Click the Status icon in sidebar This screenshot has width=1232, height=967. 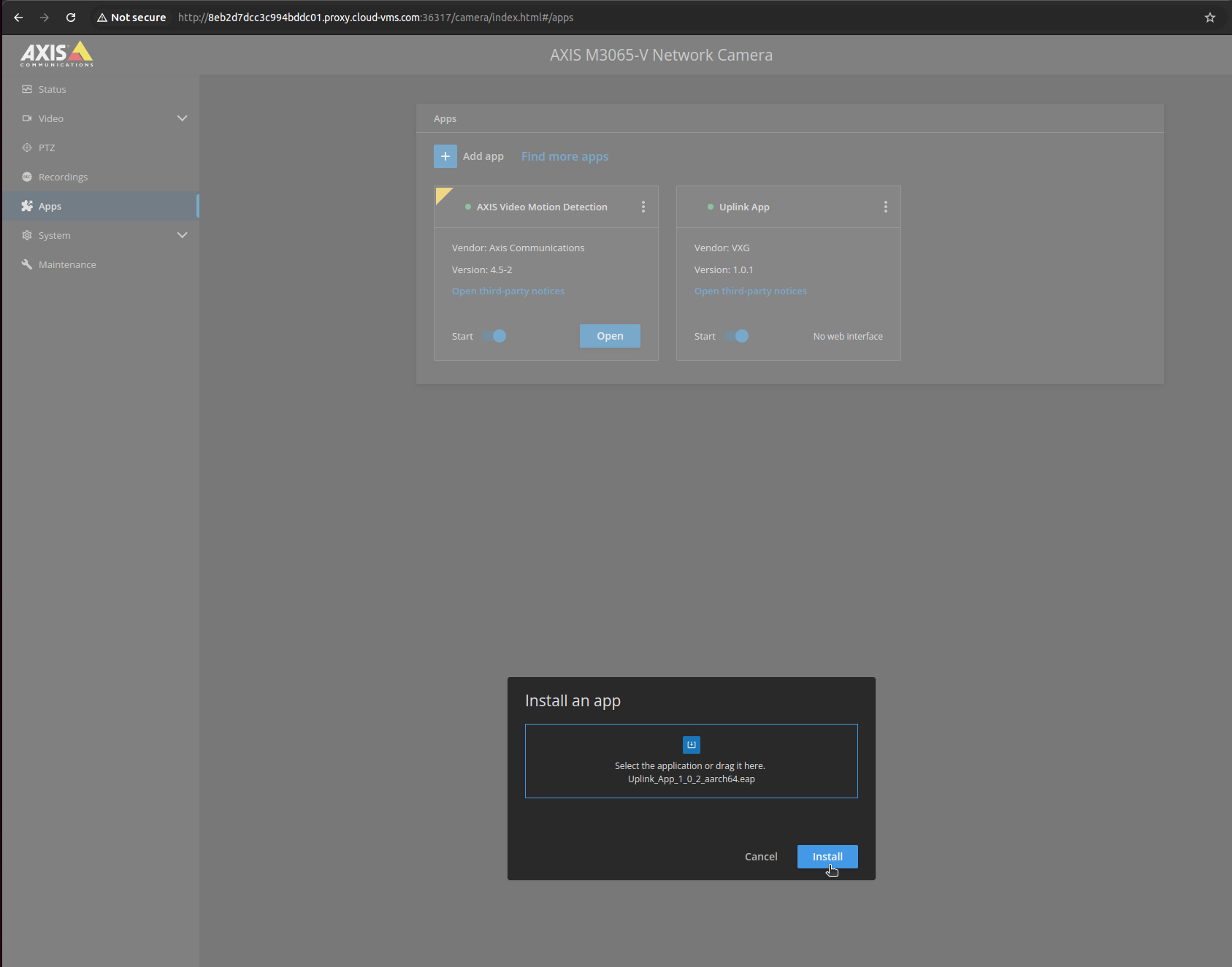click(x=27, y=89)
